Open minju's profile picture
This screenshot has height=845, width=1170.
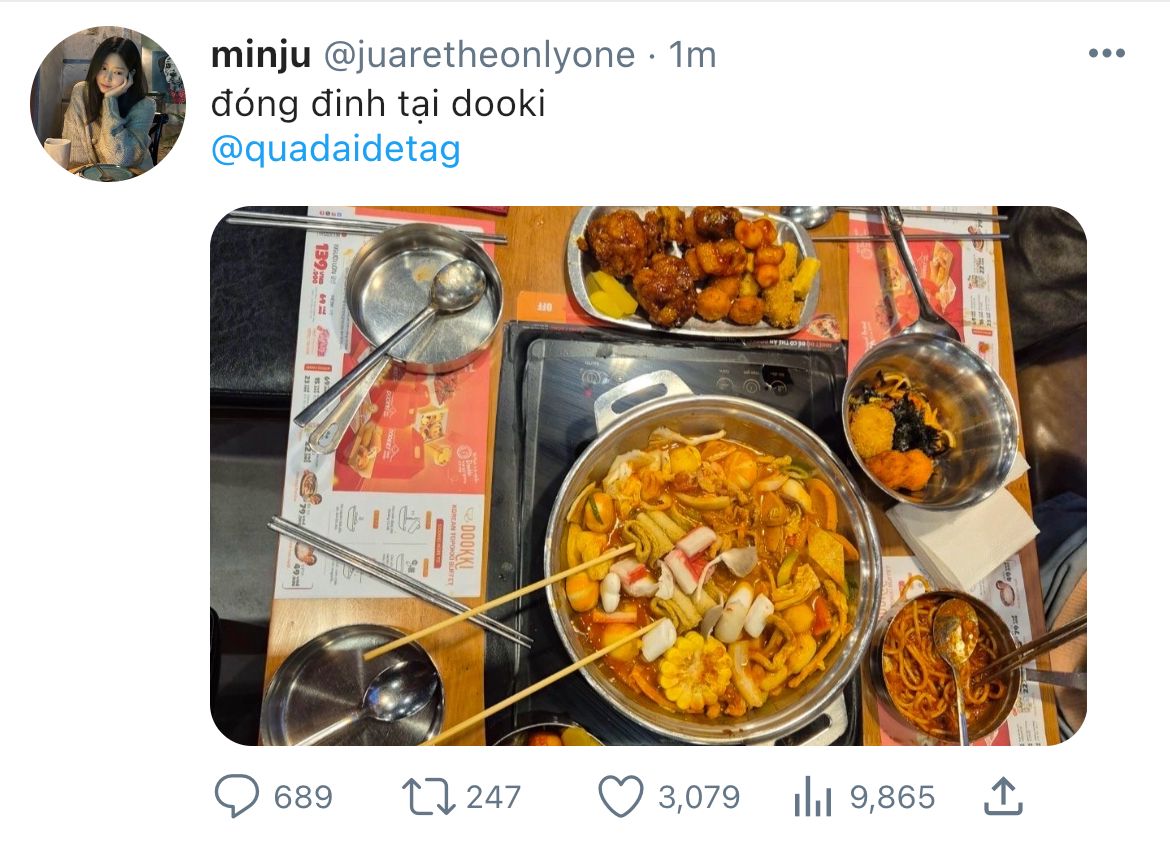pos(108,104)
